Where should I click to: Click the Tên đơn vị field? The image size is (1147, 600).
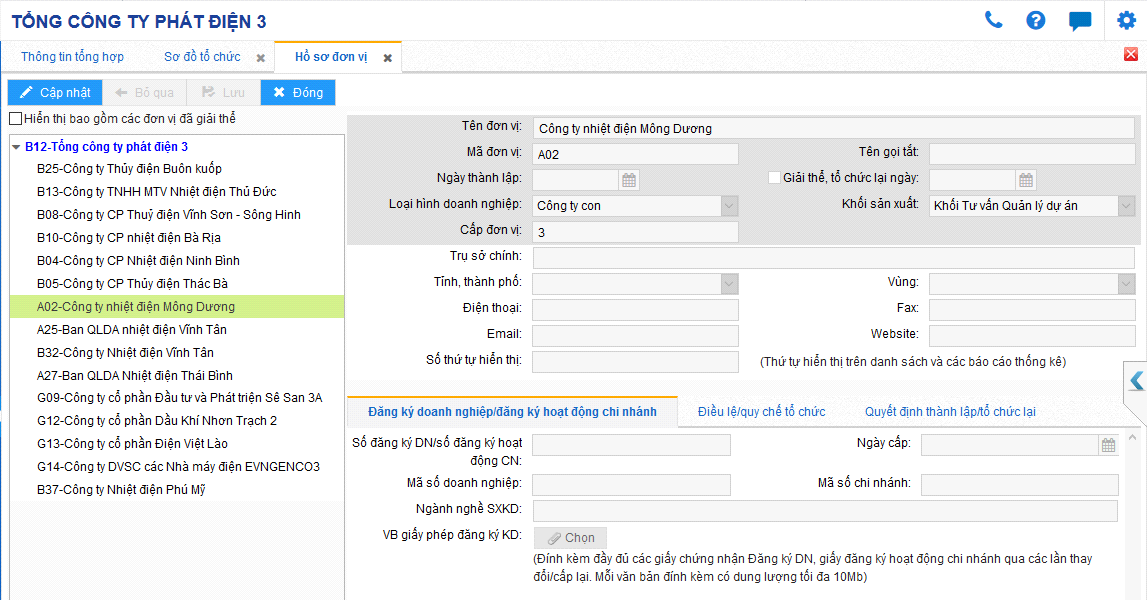834,129
